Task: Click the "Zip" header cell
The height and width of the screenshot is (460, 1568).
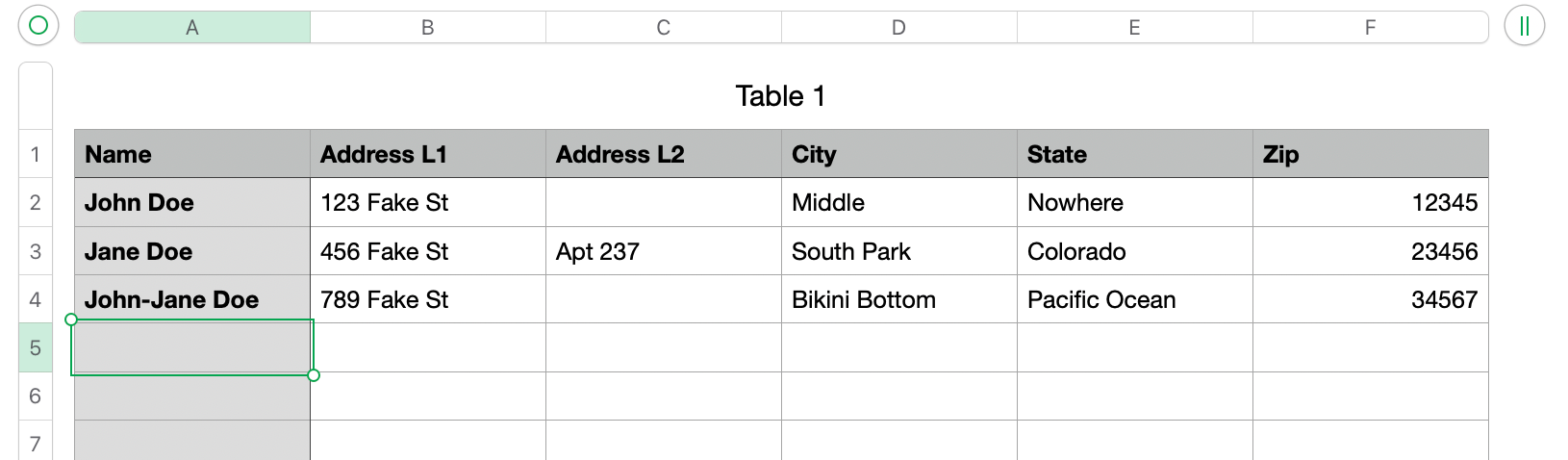Action: [x=1370, y=155]
